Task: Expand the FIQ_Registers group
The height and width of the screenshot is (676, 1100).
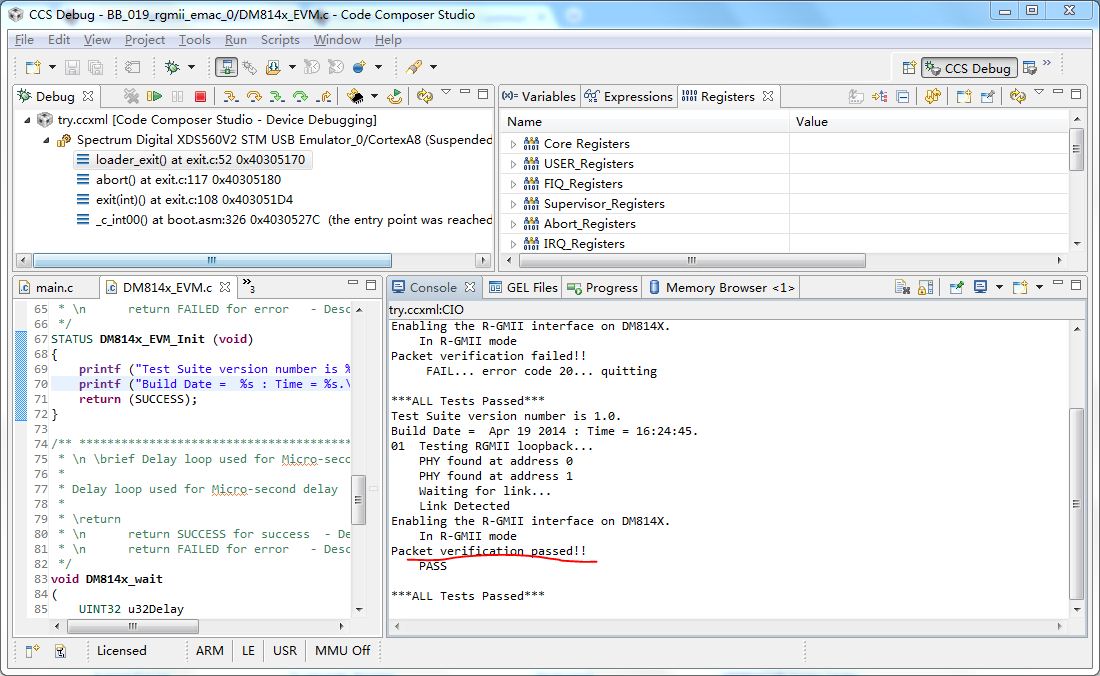Action: 514,184
